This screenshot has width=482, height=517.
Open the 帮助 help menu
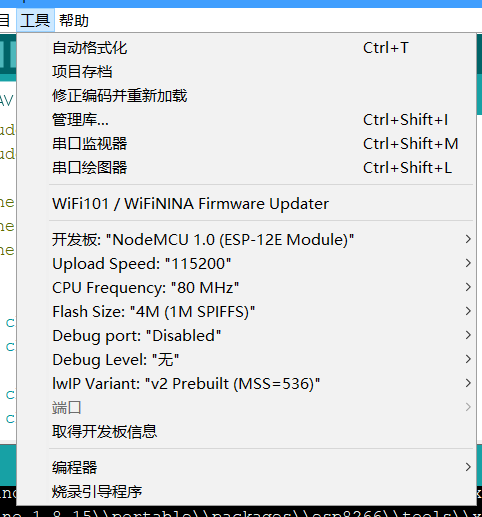pos(74,21)
